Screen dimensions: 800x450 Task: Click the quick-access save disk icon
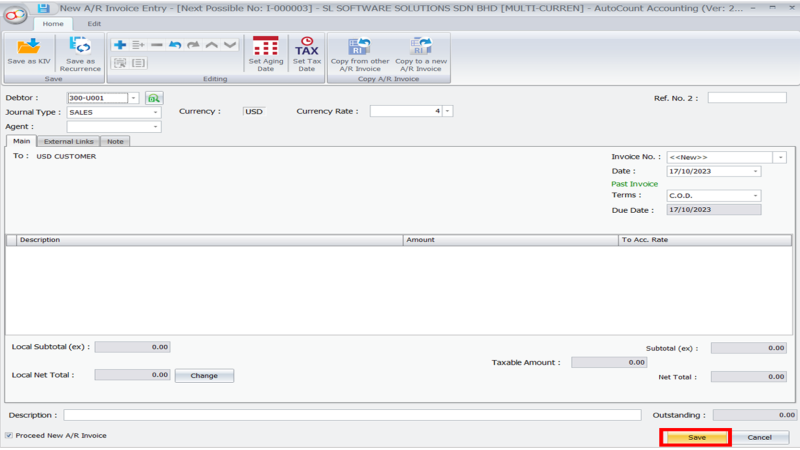44,8
